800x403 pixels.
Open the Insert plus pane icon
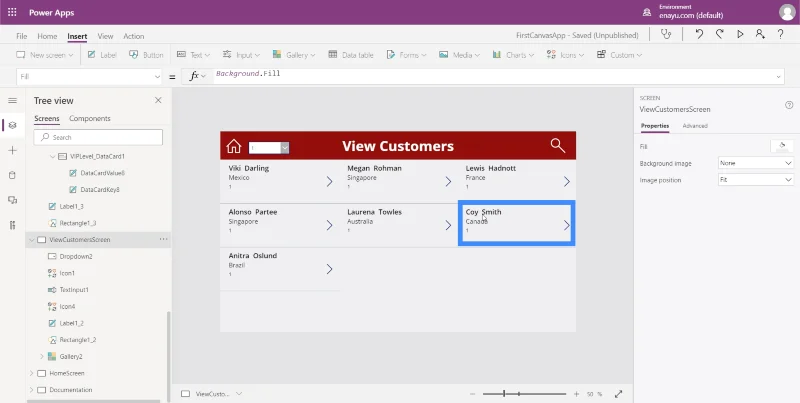(x=12, y=150)
